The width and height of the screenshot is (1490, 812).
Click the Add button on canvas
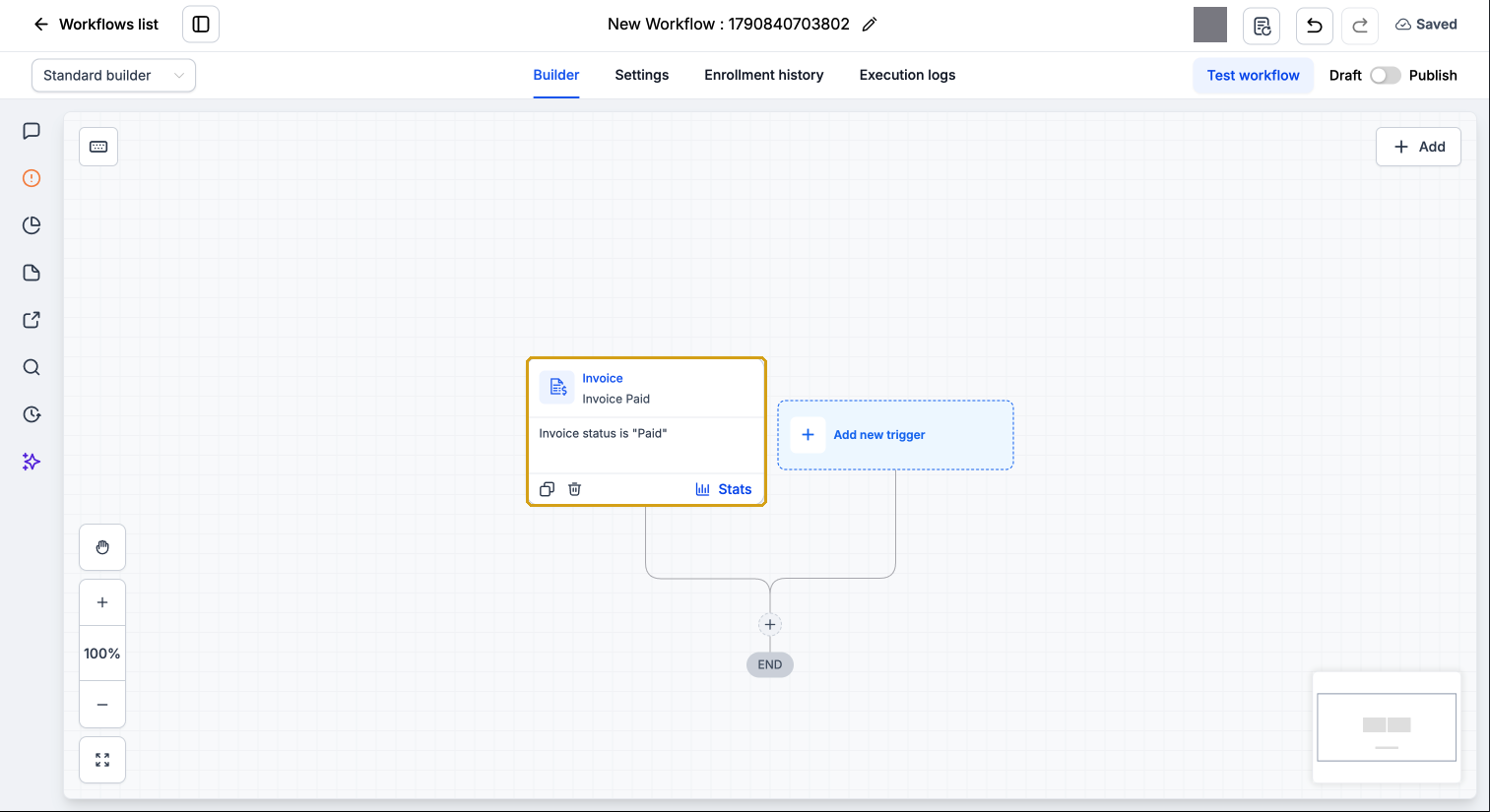(x=1418, y=147)
